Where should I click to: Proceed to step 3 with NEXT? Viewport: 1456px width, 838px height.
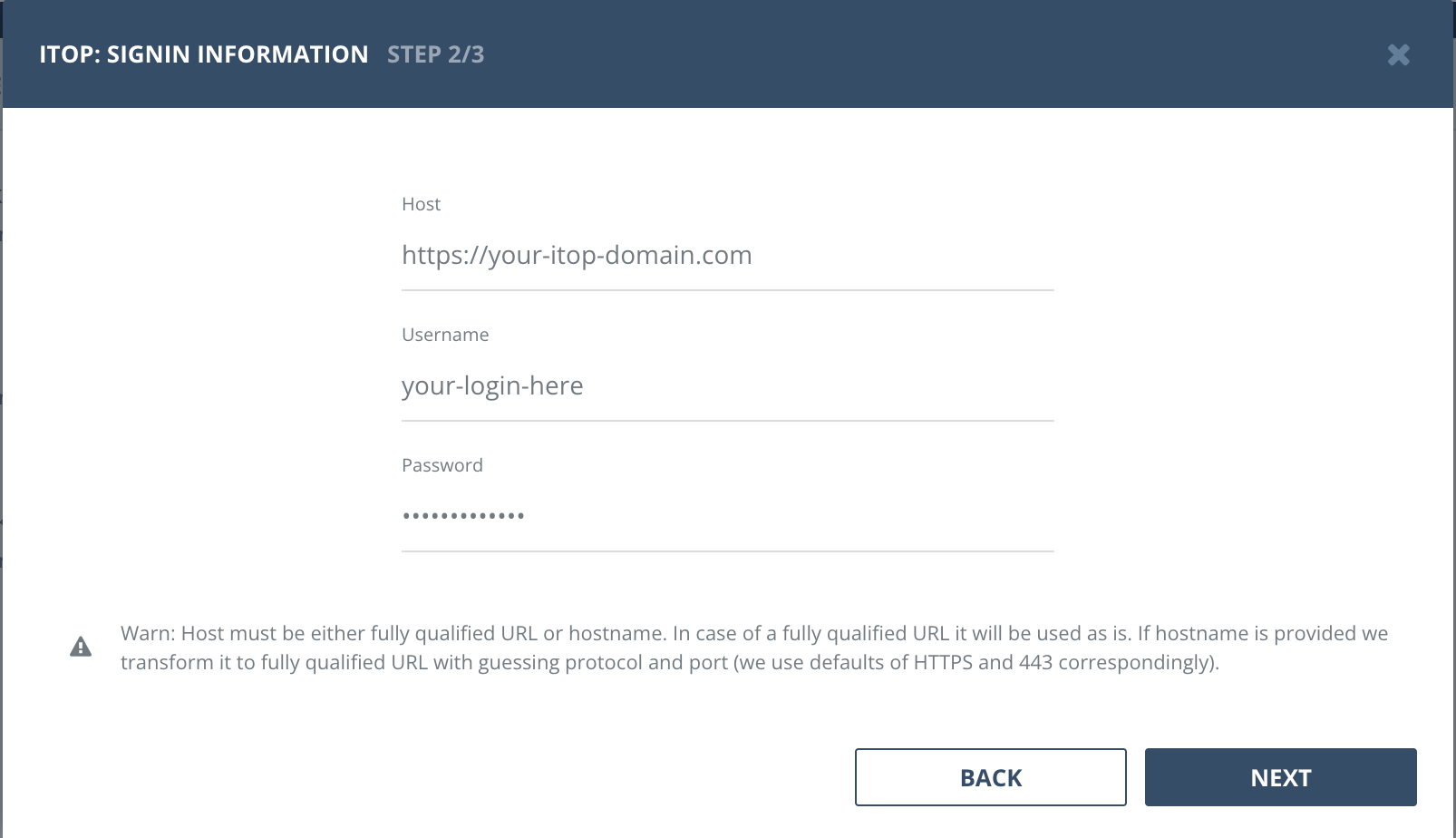tap(1280, 777)
